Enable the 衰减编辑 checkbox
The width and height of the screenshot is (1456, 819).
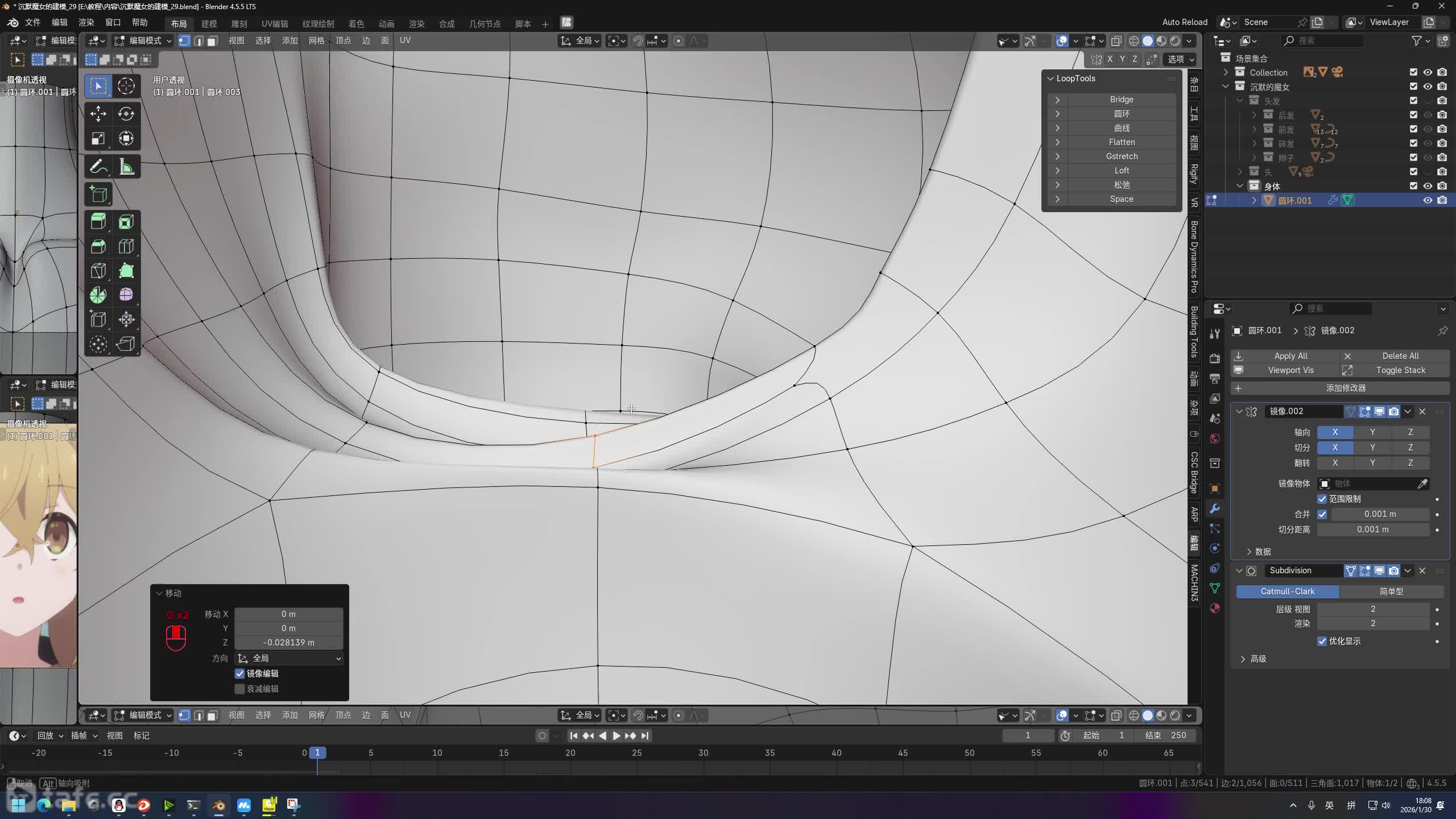[x=240, y=689]
